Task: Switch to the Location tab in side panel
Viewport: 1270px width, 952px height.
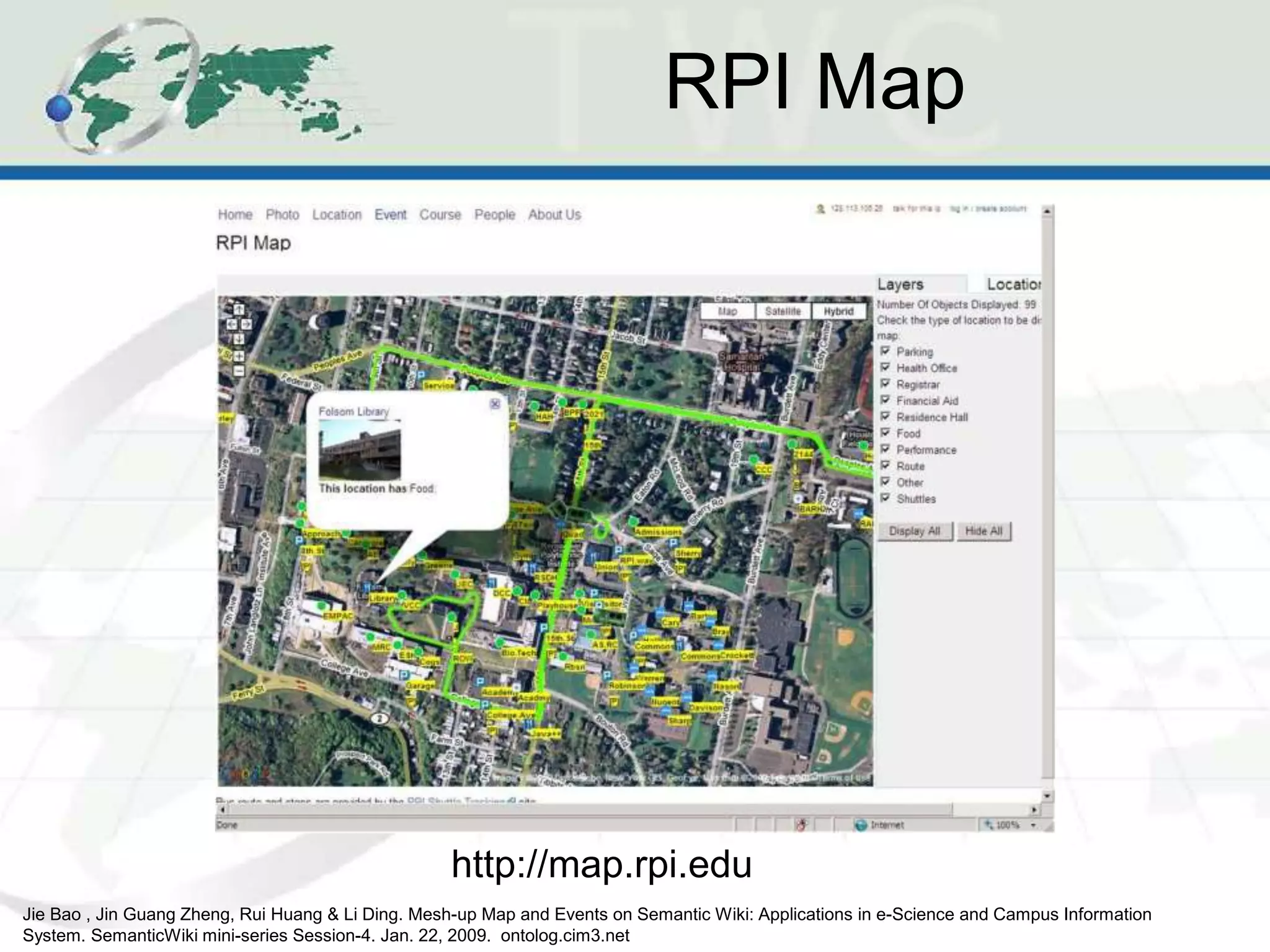Action: coord(1014,284)
